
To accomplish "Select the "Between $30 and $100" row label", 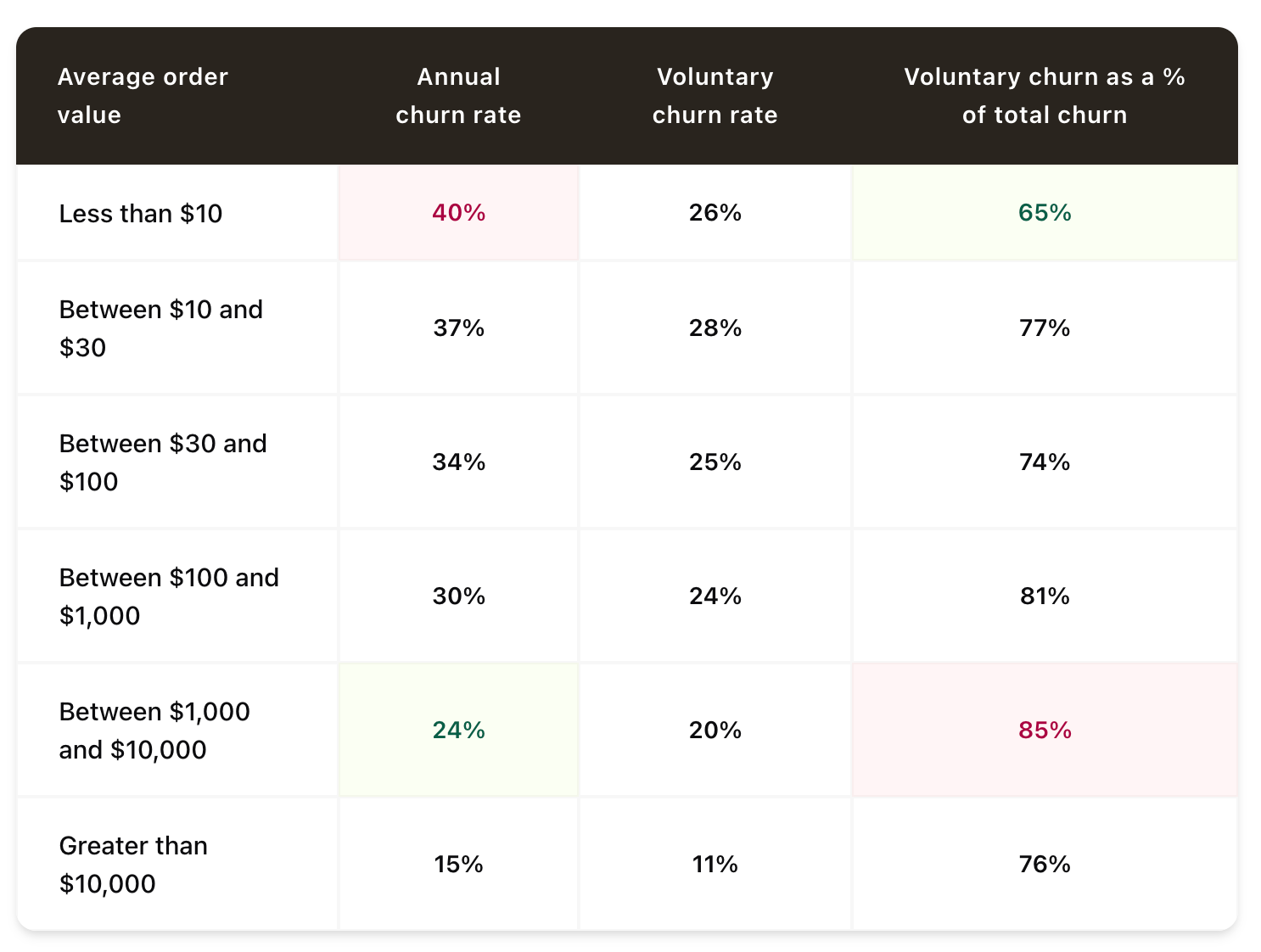I will [163, 462].
